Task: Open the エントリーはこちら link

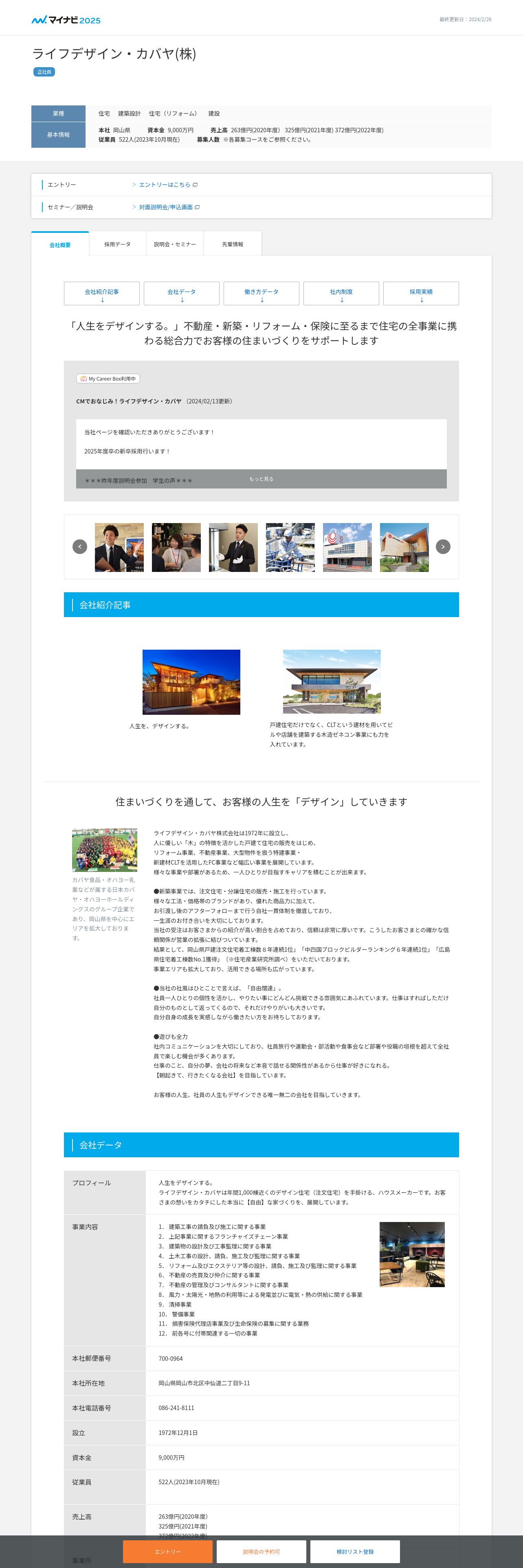Action: 165,184
